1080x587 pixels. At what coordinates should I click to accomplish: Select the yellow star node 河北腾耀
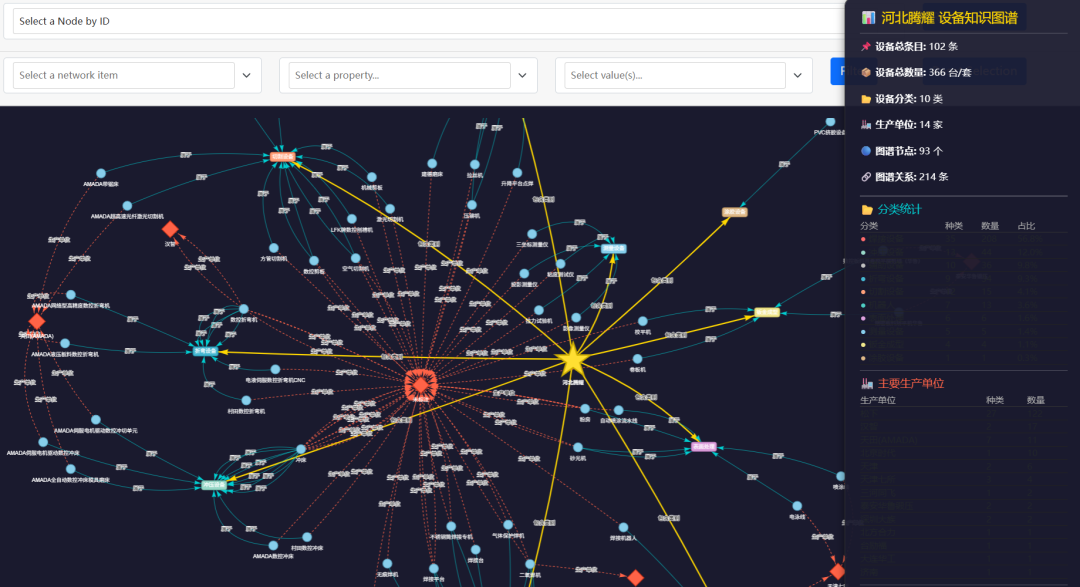[x=572, y=361]
